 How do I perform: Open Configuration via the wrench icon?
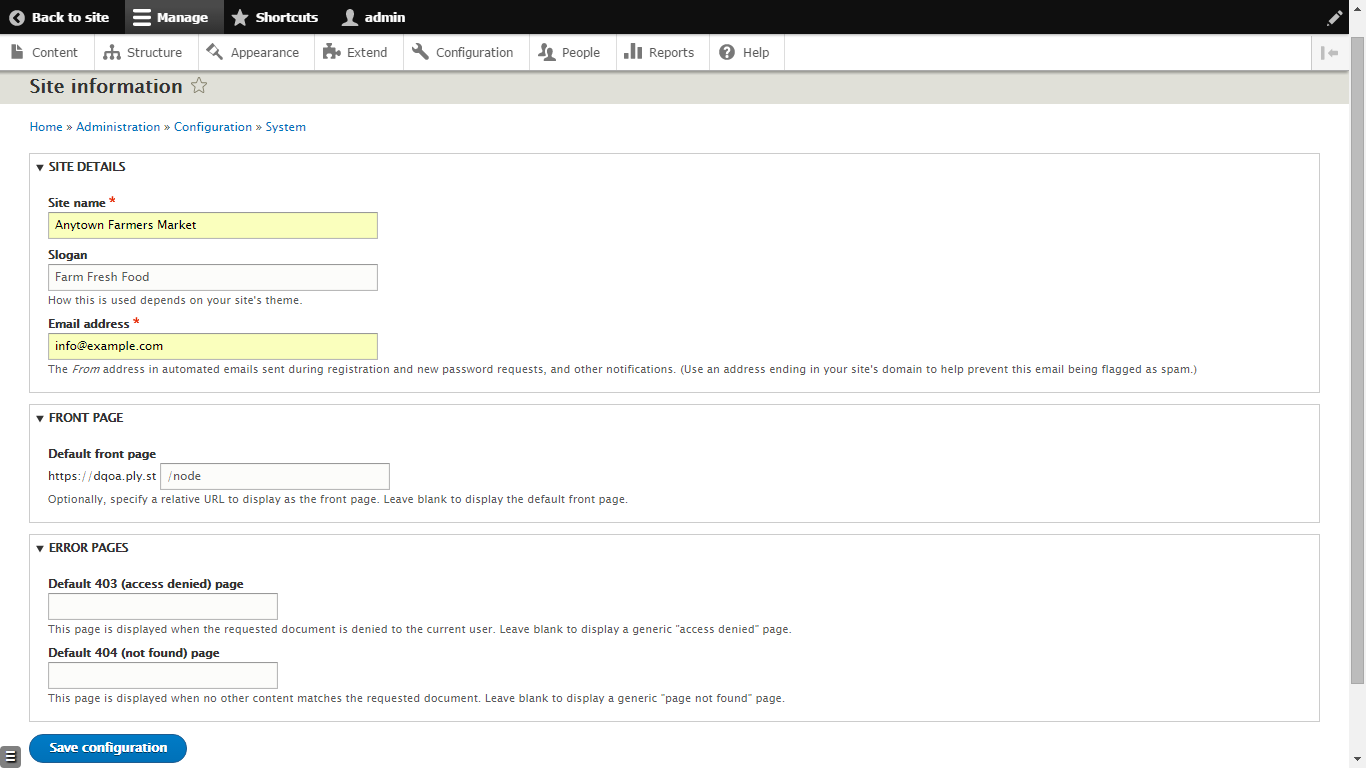pos(422,52)
